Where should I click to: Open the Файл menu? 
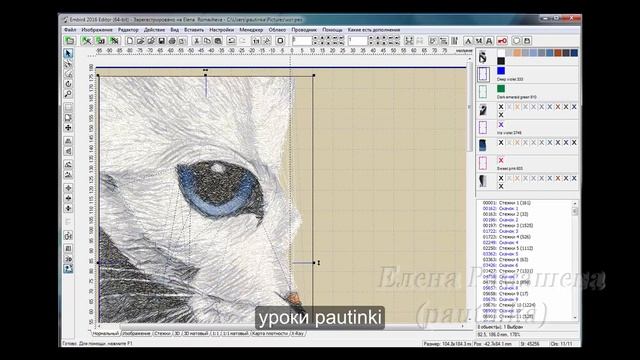70,30
